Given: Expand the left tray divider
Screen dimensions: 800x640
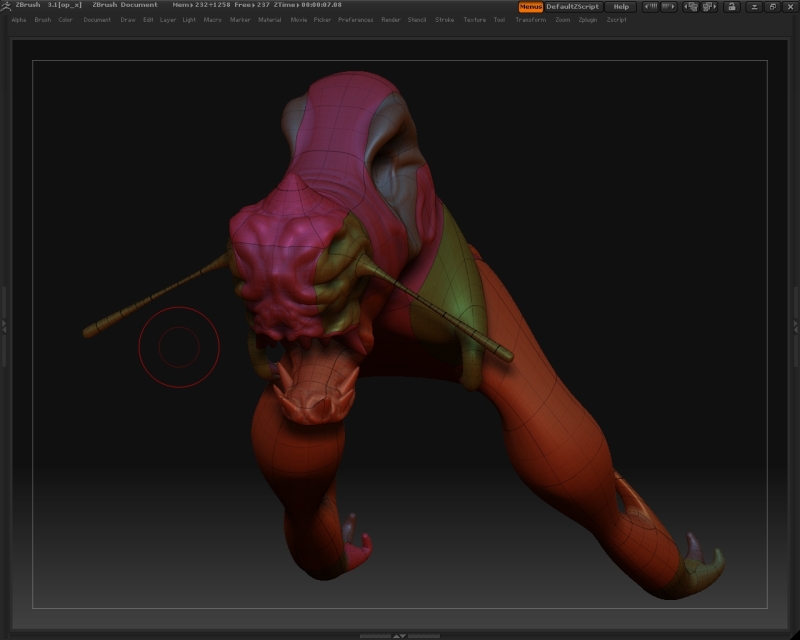Looking at the screenshot, I should click(x=4, y=327).
